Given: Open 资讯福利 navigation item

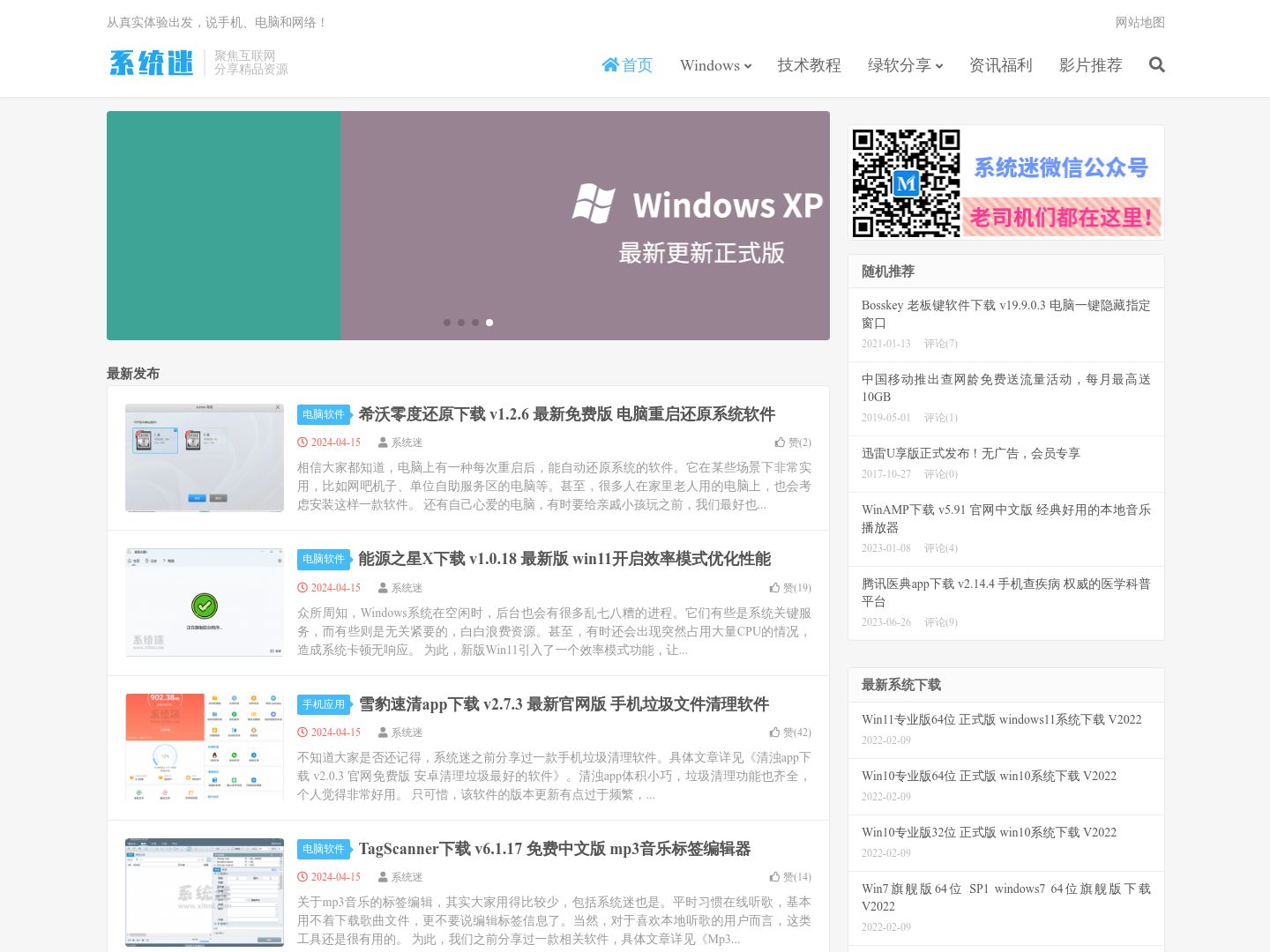Looking at the screenshot, I should pos(1000,65).
